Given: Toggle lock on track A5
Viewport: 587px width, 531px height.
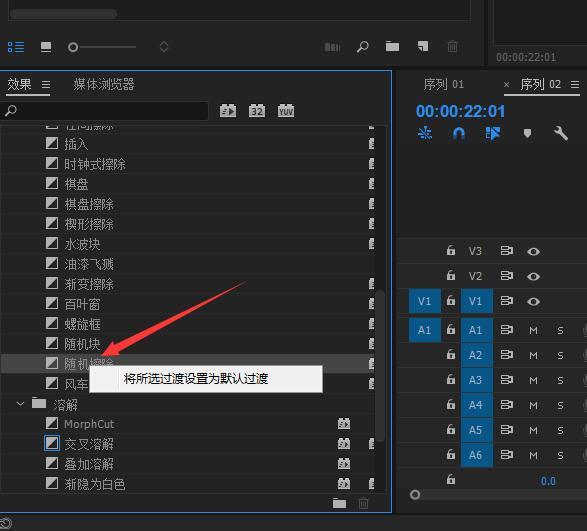Looking at the screenshot, I should click(x=451, y=430).
